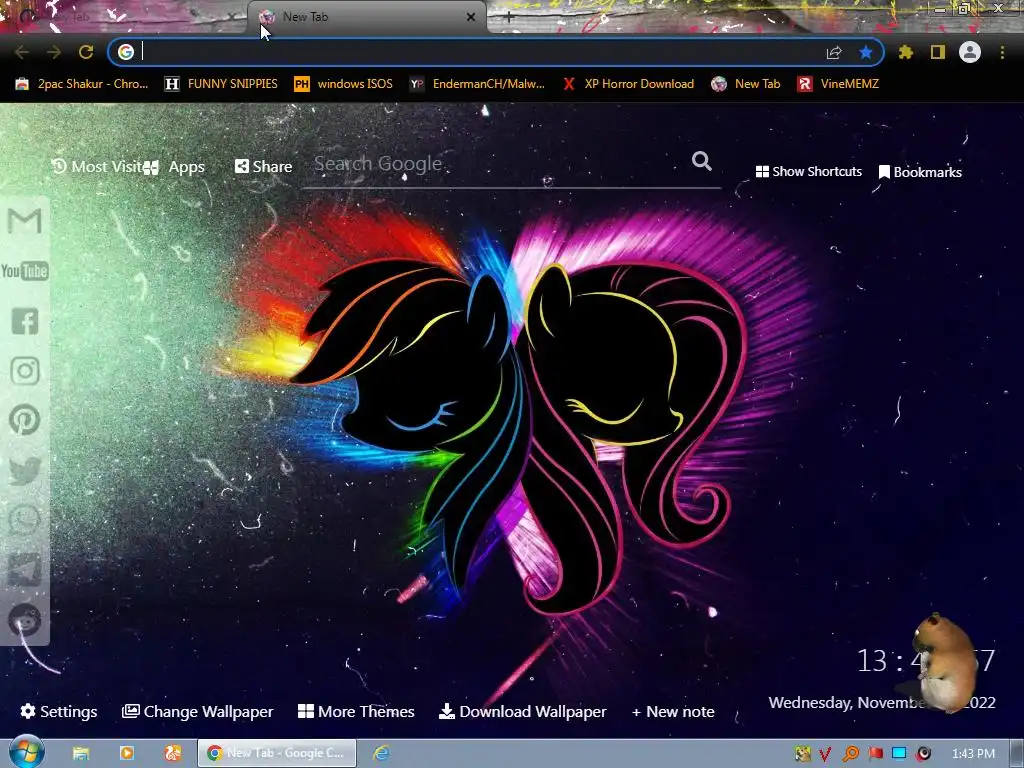The height and width of the screenshot is (768, 1024).
Task: Click More Themes
Action: (357, 711)
